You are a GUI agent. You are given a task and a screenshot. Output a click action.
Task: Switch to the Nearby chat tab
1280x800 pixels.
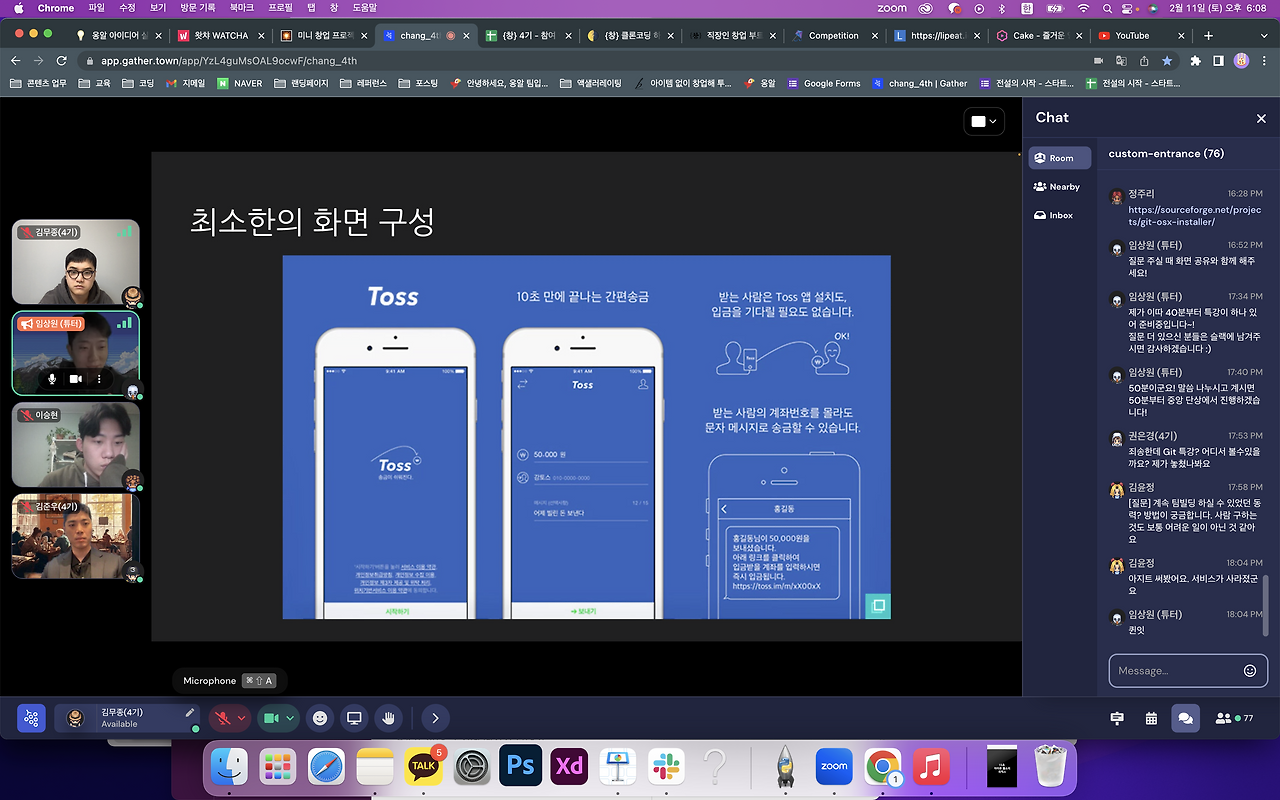click(1058, 186)
